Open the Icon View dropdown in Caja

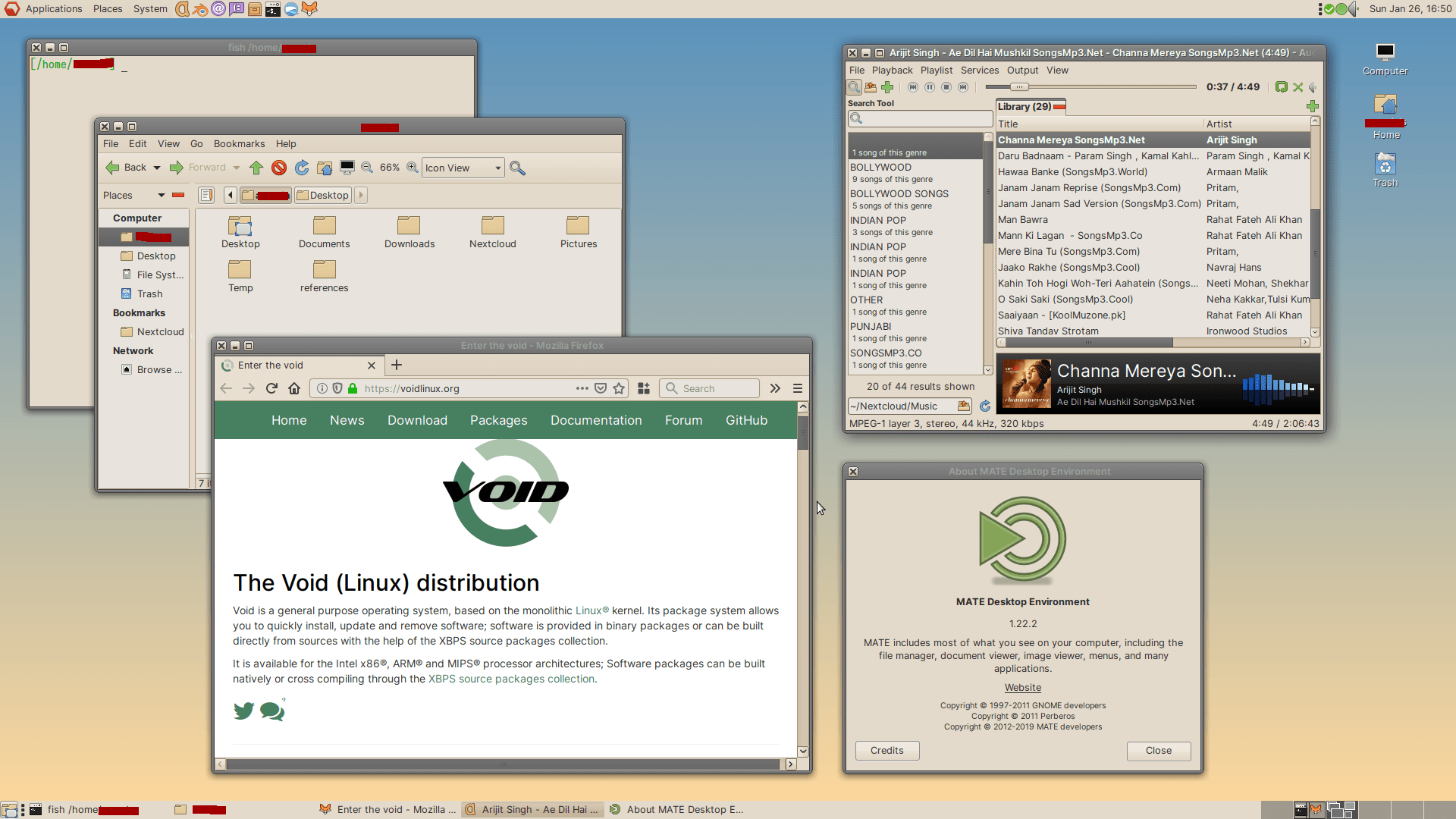463,168
